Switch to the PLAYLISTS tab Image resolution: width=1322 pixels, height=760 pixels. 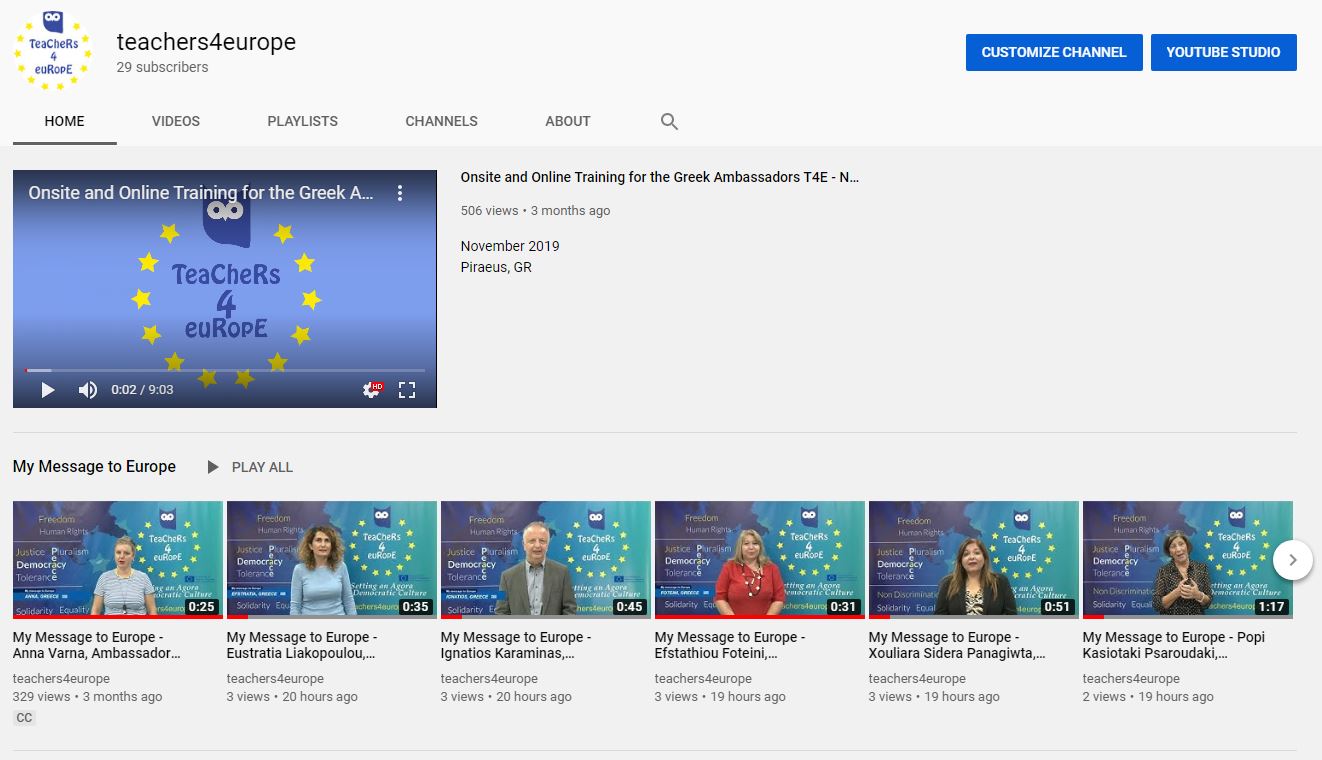coord(303,121)
